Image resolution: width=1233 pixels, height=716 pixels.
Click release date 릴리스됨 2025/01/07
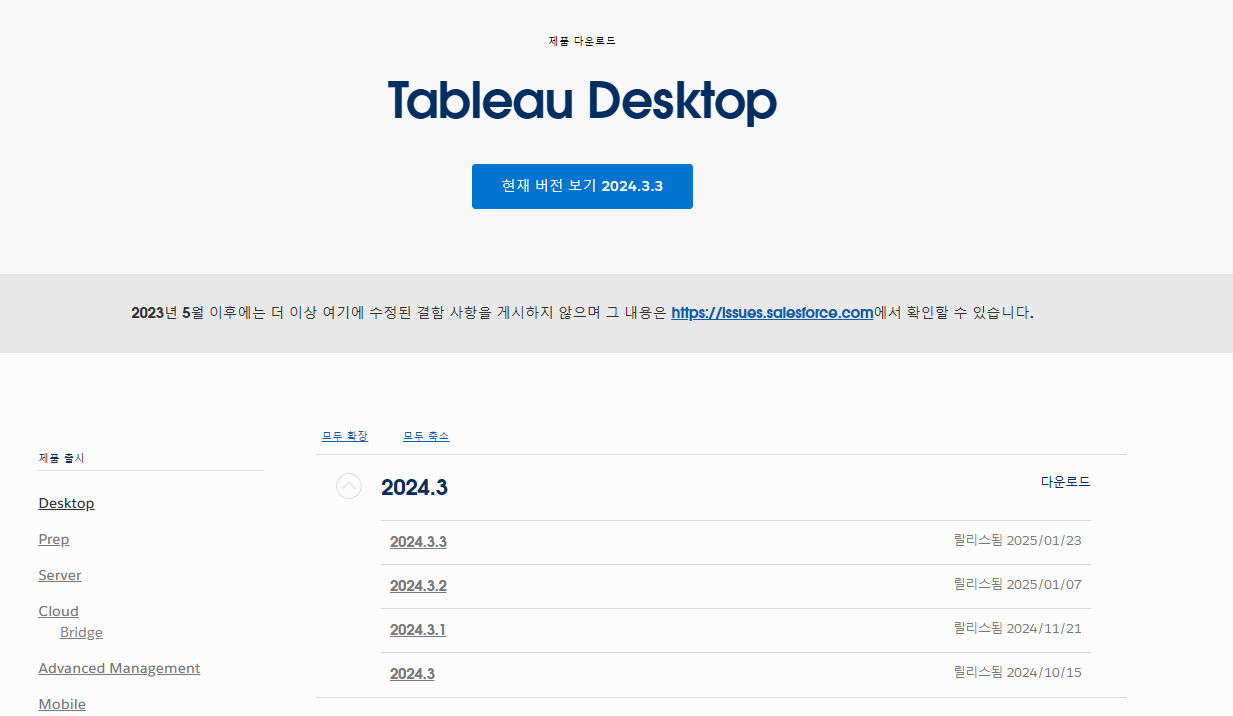point(1017,585)
